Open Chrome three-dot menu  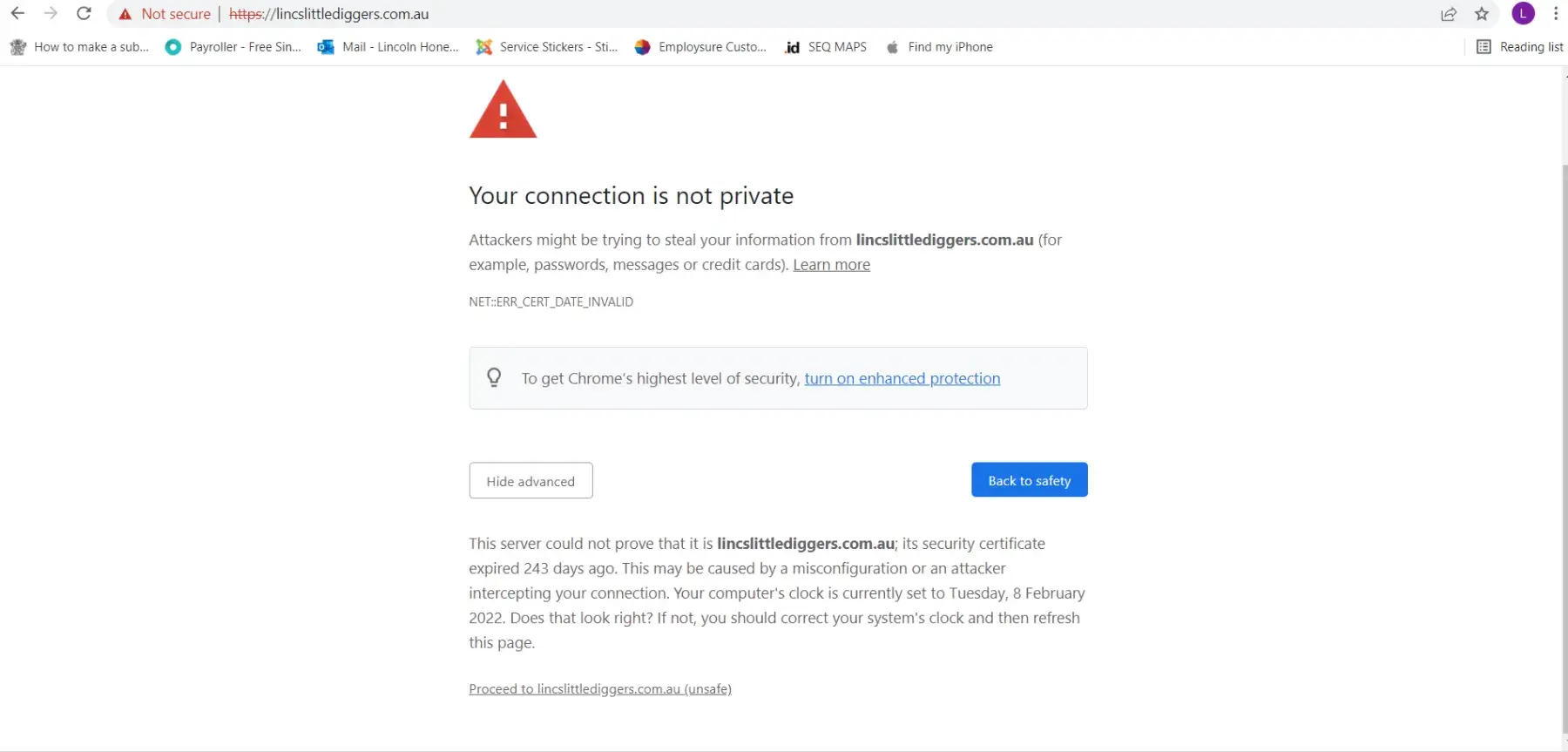pyautogui.click(x=1556, y=14)
